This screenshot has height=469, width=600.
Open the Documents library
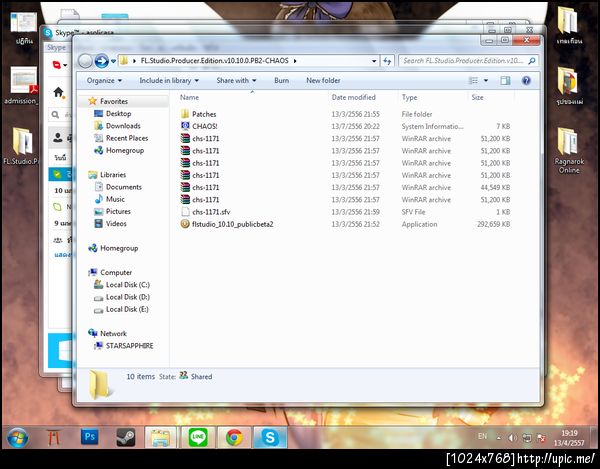coord(124,187)
